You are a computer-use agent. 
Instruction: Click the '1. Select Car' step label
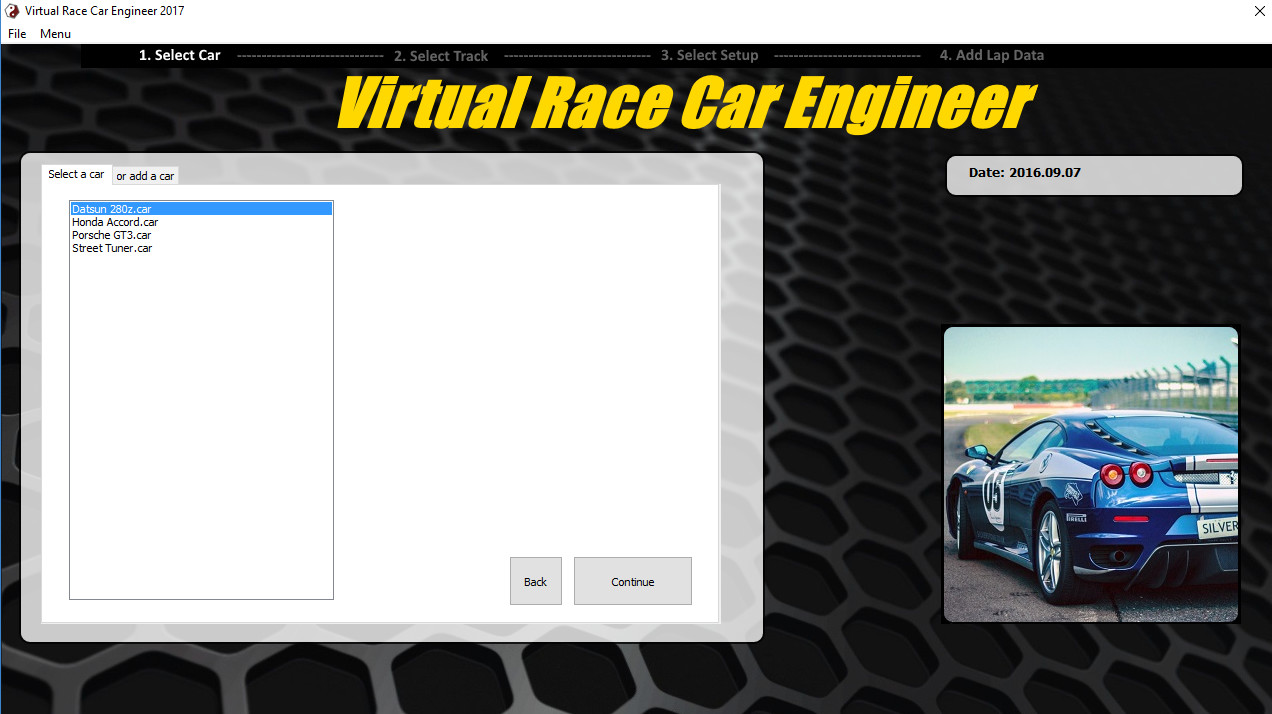pos(180,56)
